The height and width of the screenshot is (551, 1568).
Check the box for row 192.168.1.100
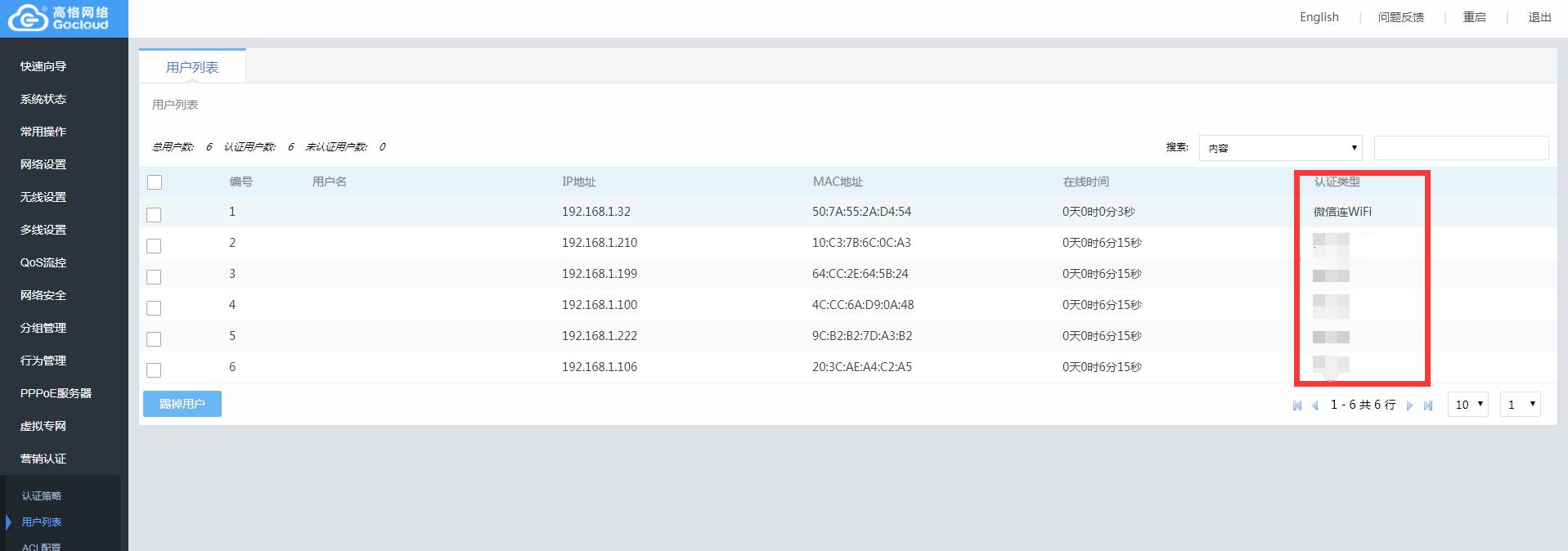click(154, 308)
